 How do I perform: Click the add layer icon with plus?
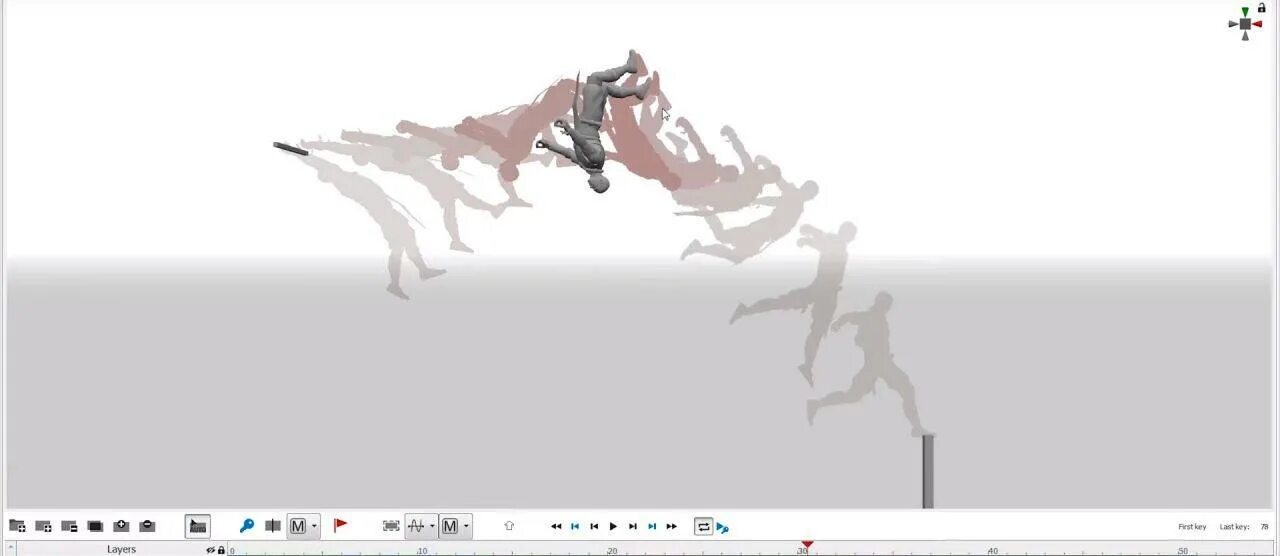click(x=43, y=526)
